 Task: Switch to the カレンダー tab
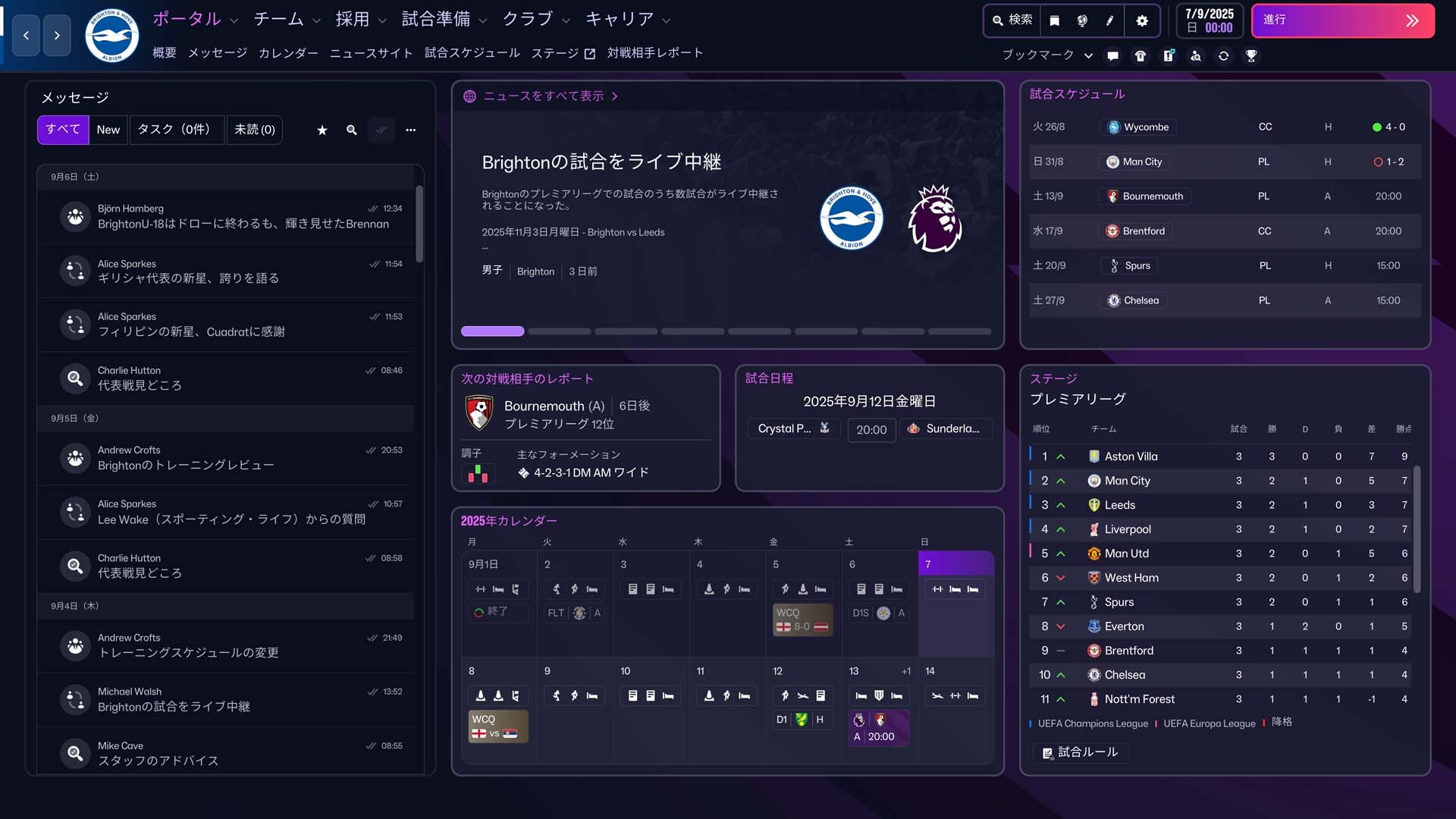pos(288,53)
